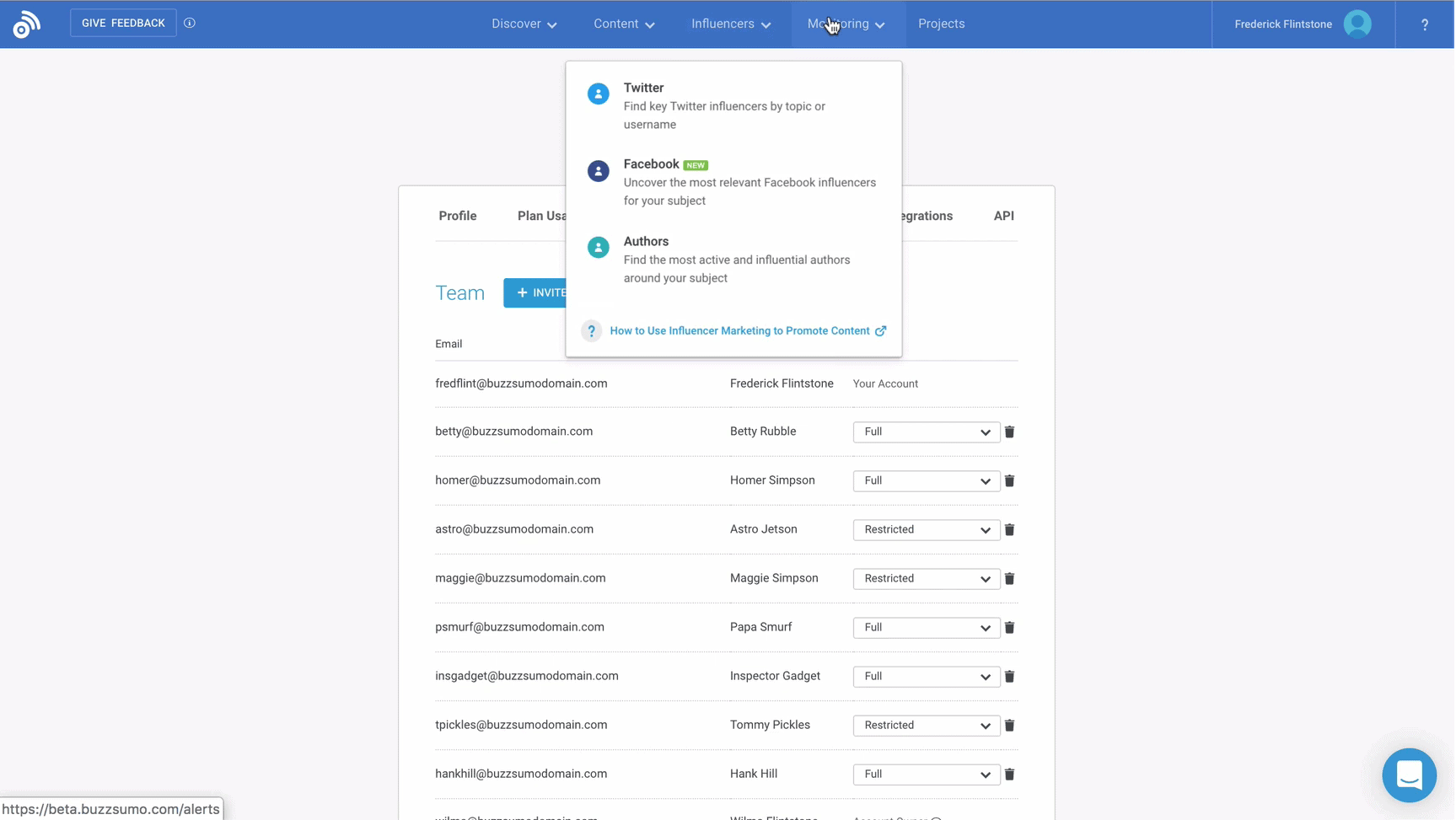The image size is (1456, 820).
Task: Change Astro Jetson's Restricted access dropdown
Action: pyautogui.click(x=926, y=529)
